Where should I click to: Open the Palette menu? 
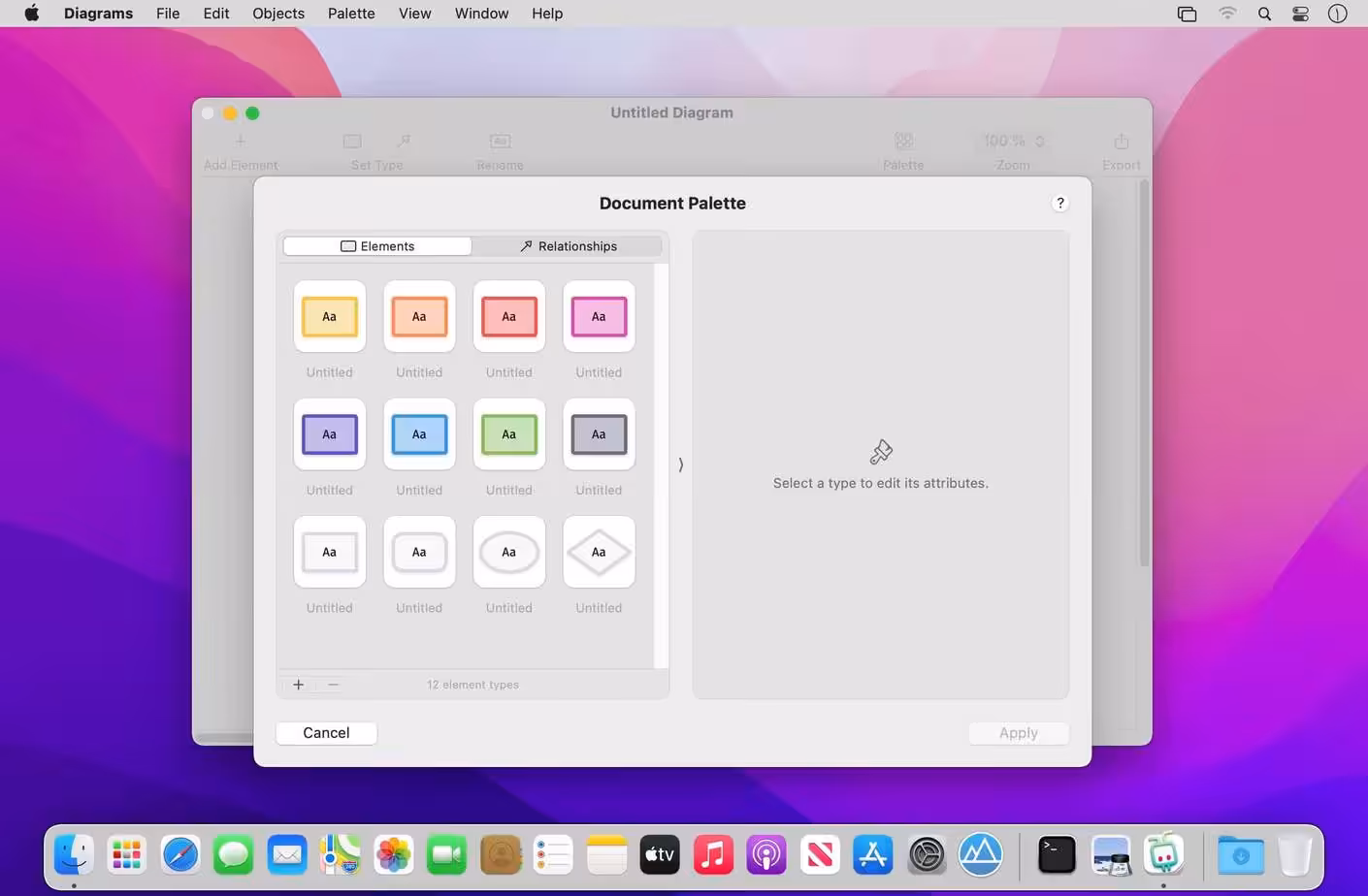[351, 14]
